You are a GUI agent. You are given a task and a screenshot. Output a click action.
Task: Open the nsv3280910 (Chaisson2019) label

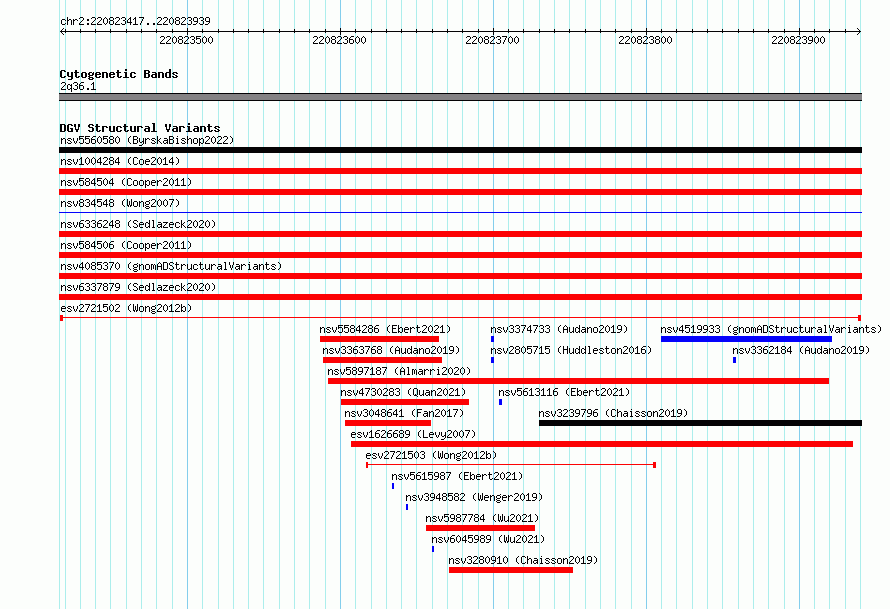[x=523, y=560]
